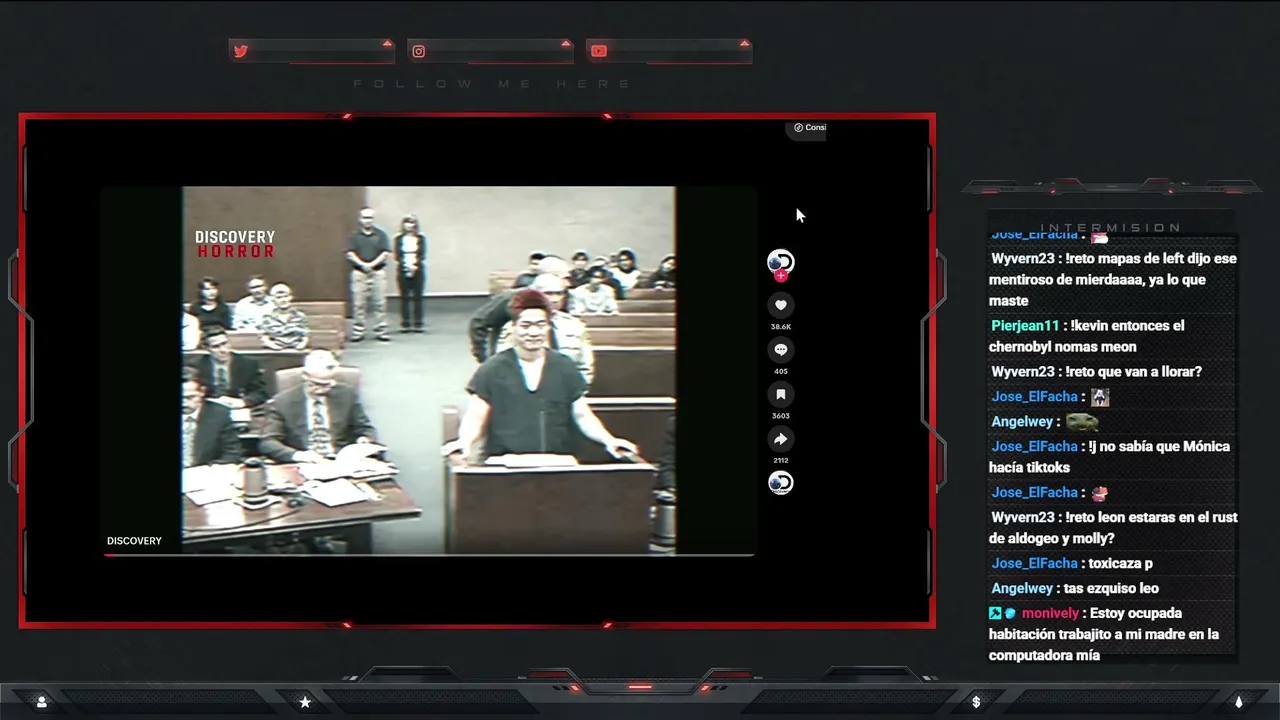
Task: Click Wyvern23 on the 'mapas de left' message
Action: [1023, 259]
